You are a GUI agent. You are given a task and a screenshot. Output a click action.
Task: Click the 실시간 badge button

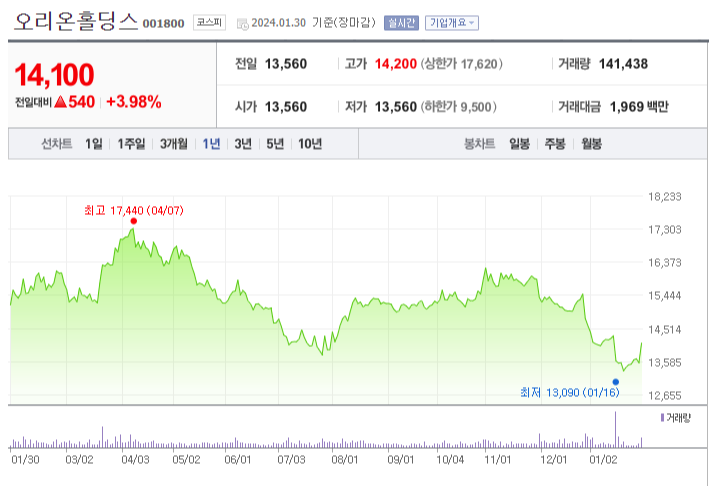coord(401,23)
